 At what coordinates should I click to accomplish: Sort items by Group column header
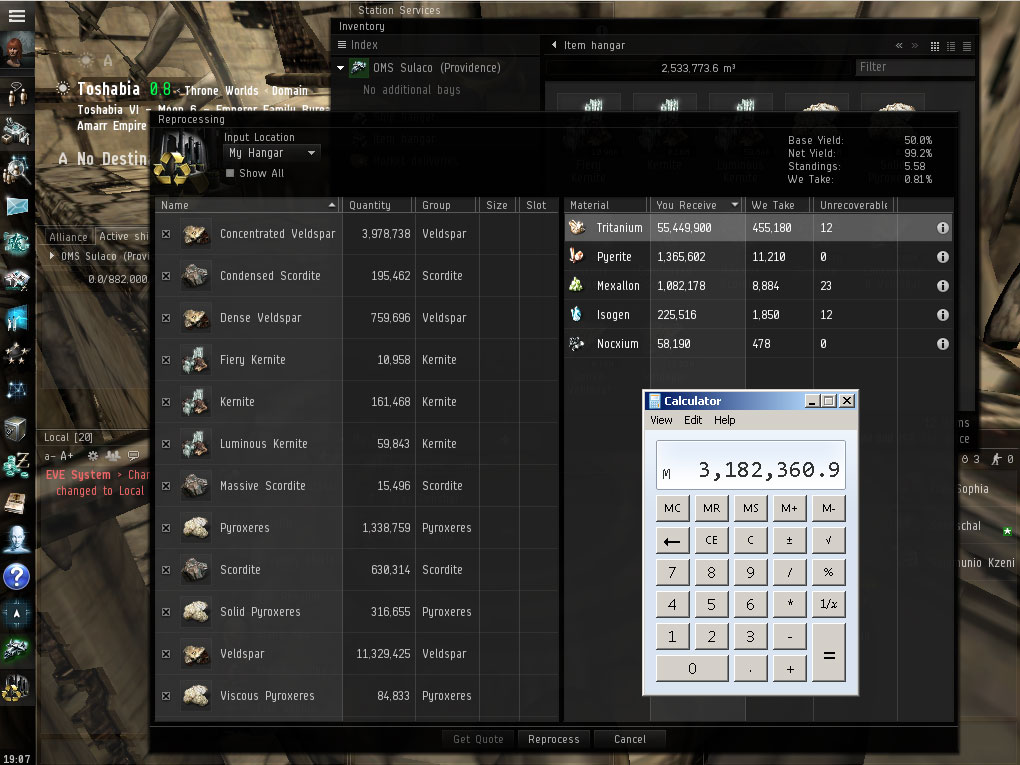point(446,205)
